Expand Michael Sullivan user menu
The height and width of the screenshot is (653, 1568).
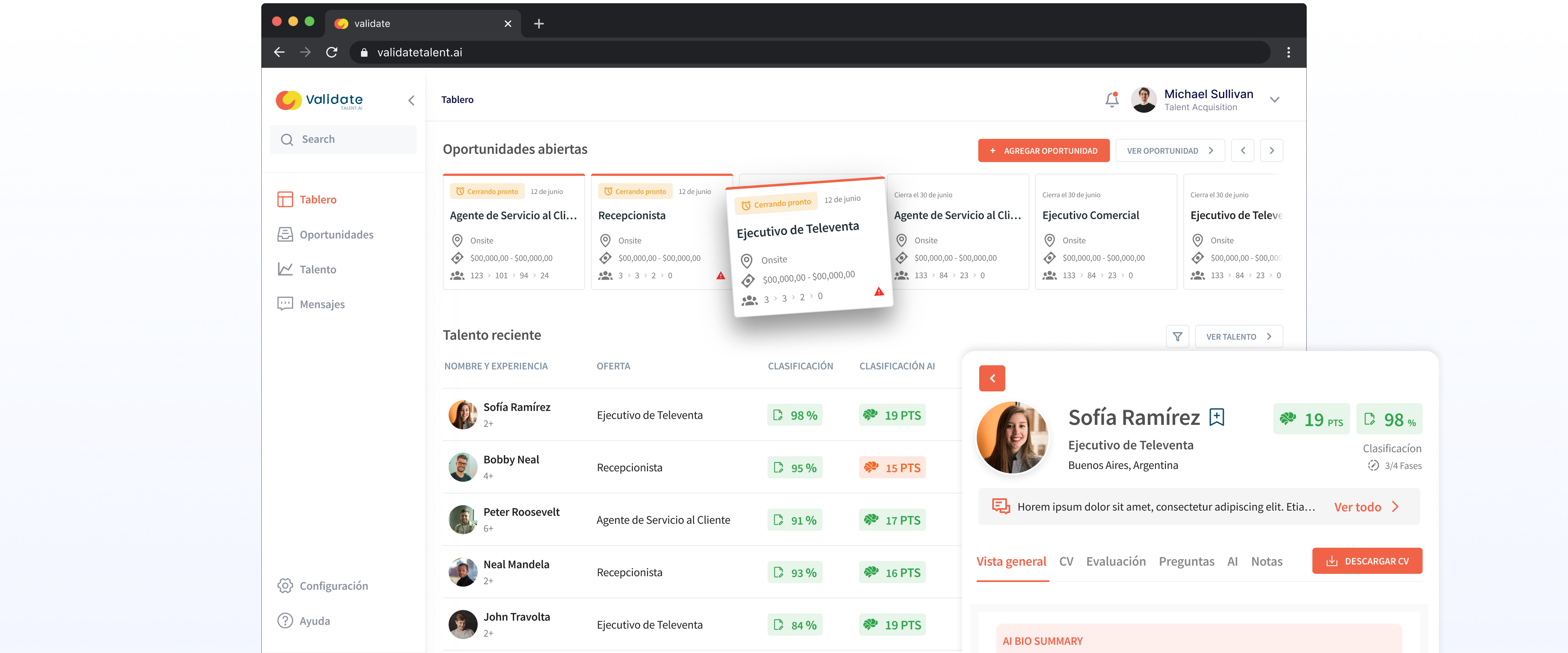tap(1274, 100)
